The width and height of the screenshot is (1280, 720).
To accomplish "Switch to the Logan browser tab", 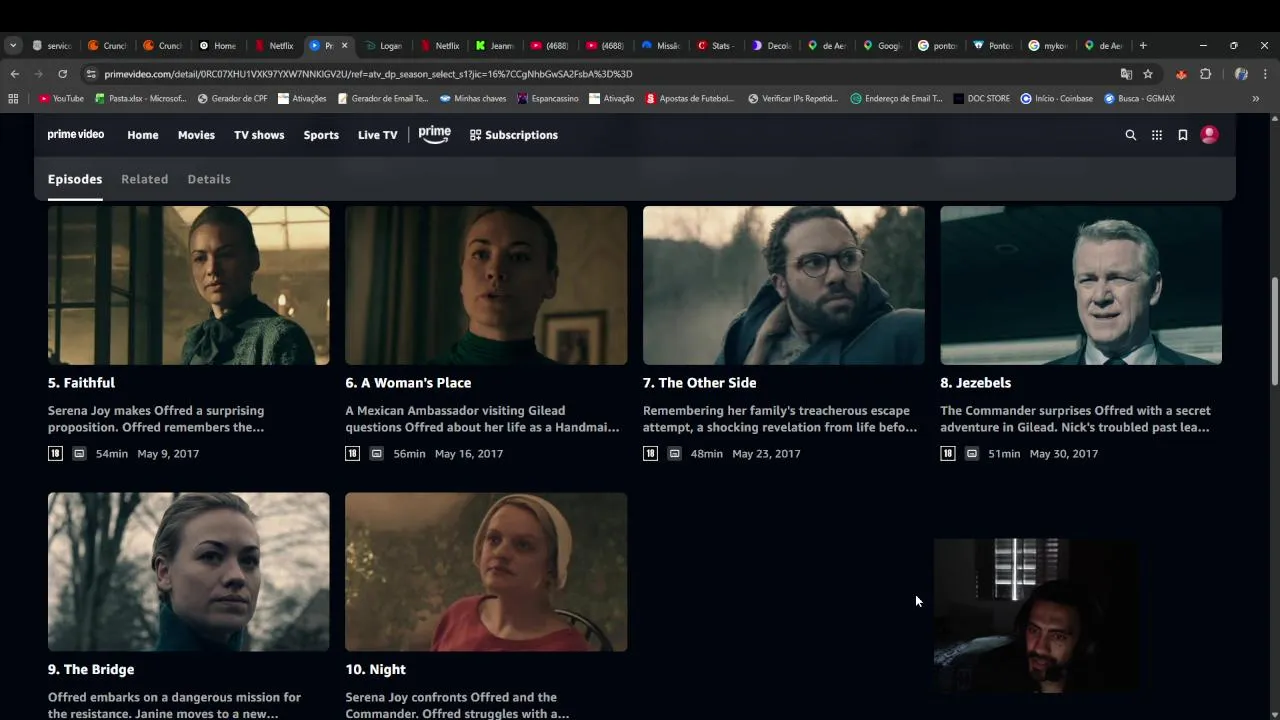I will (x=383, y=45).
